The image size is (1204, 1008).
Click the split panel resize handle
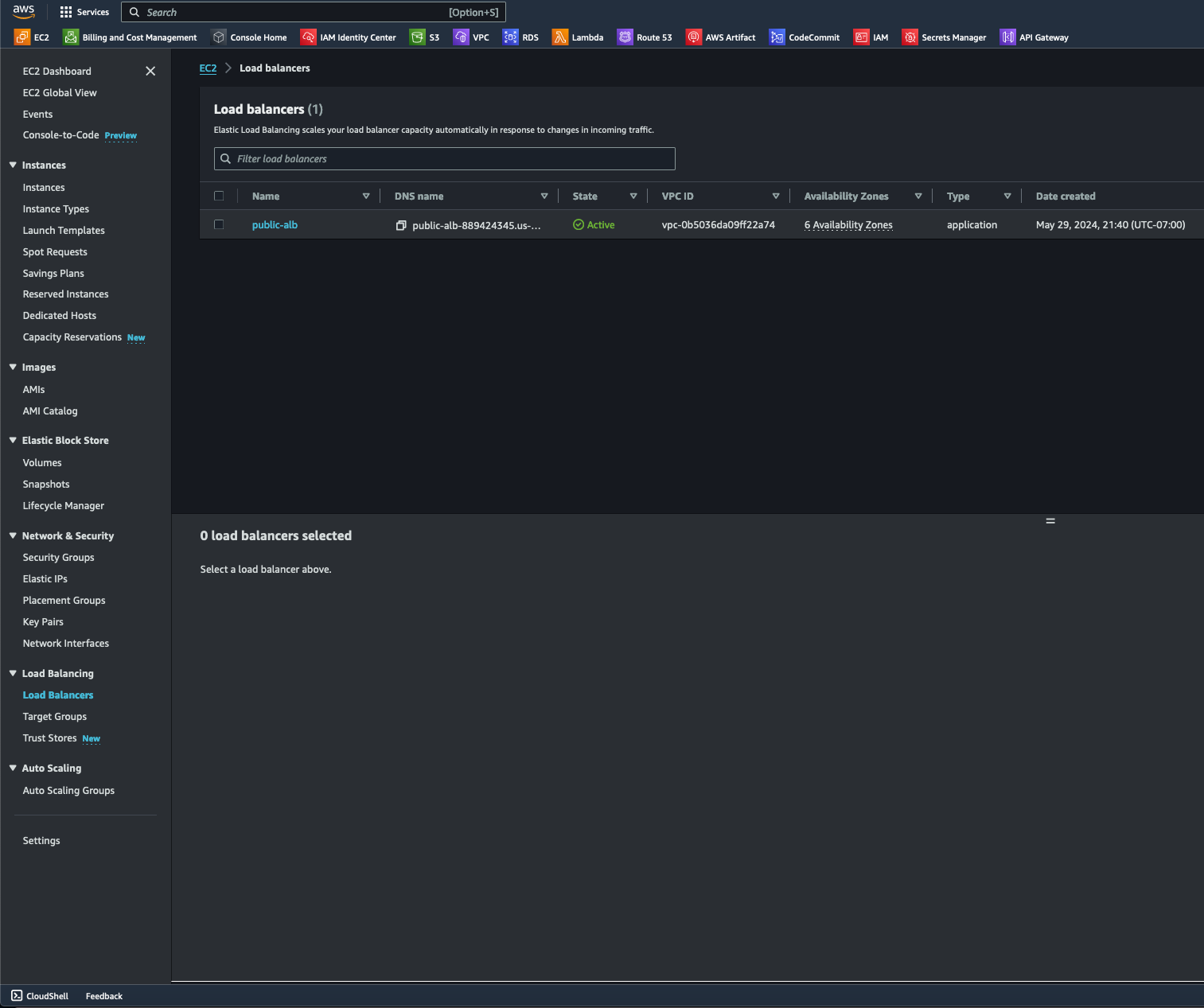click(1050, 521)
